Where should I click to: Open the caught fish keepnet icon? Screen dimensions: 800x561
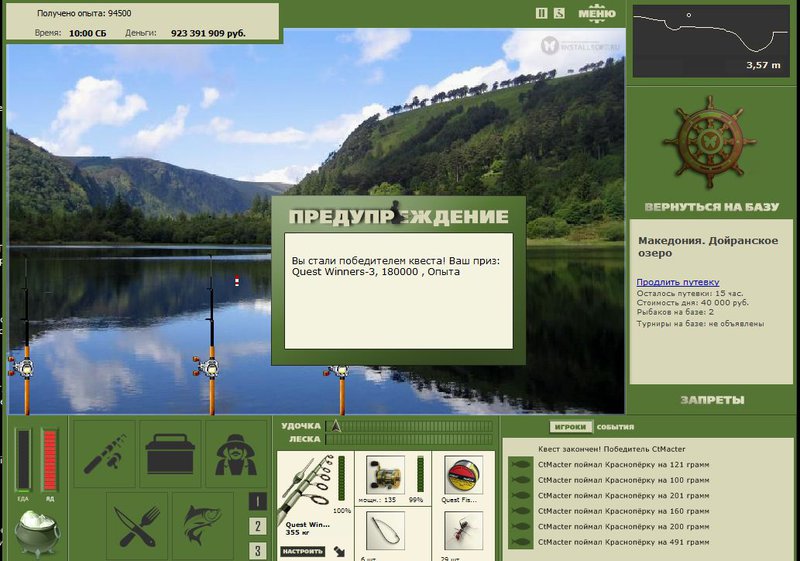click(x=203, y=526)
